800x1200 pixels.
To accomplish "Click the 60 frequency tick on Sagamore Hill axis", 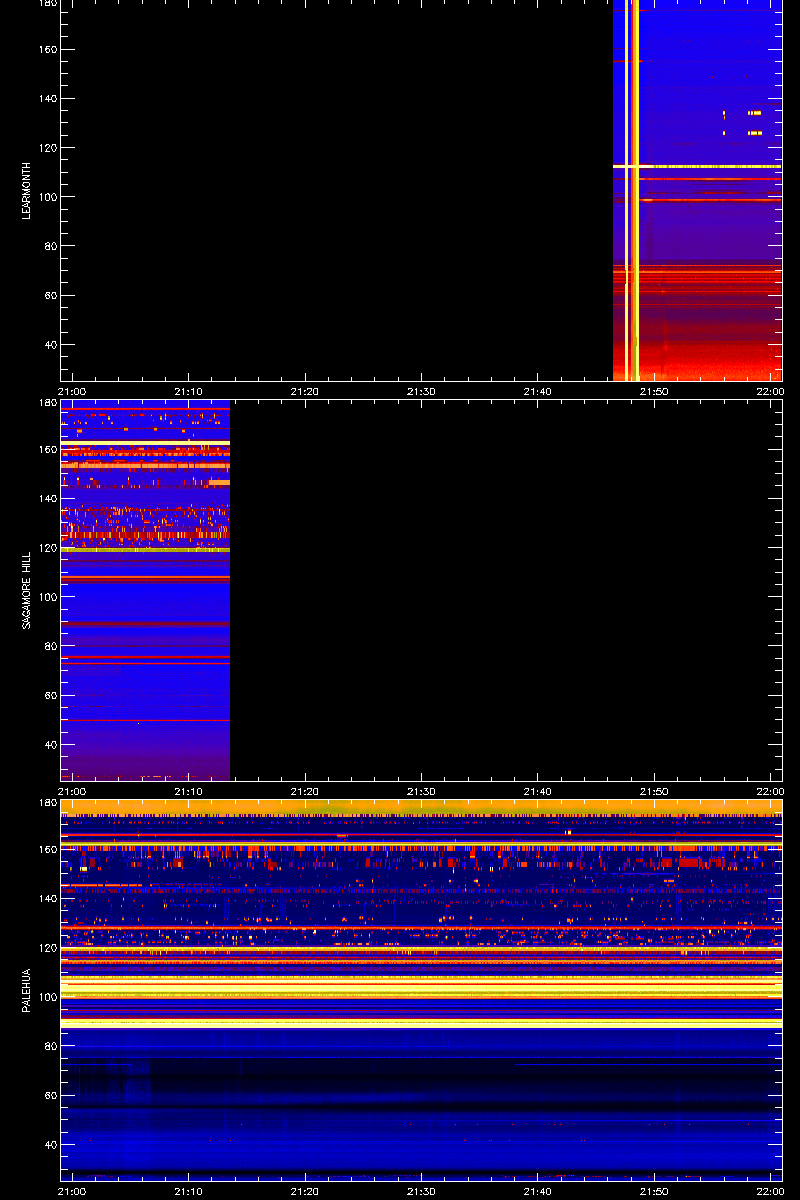I will [x=52, y=696].
